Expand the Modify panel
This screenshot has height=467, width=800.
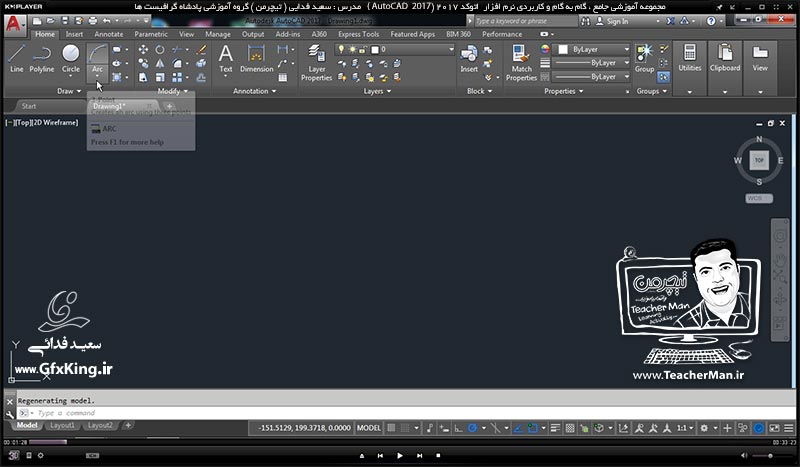click(x=172, y=91)
